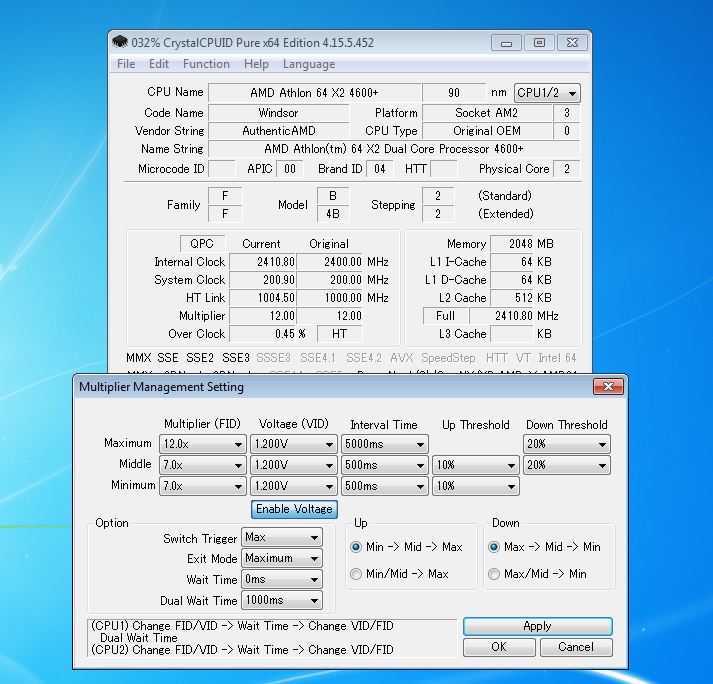Open the File menu
Screen dimensions: 713x684
pos(126,64)
